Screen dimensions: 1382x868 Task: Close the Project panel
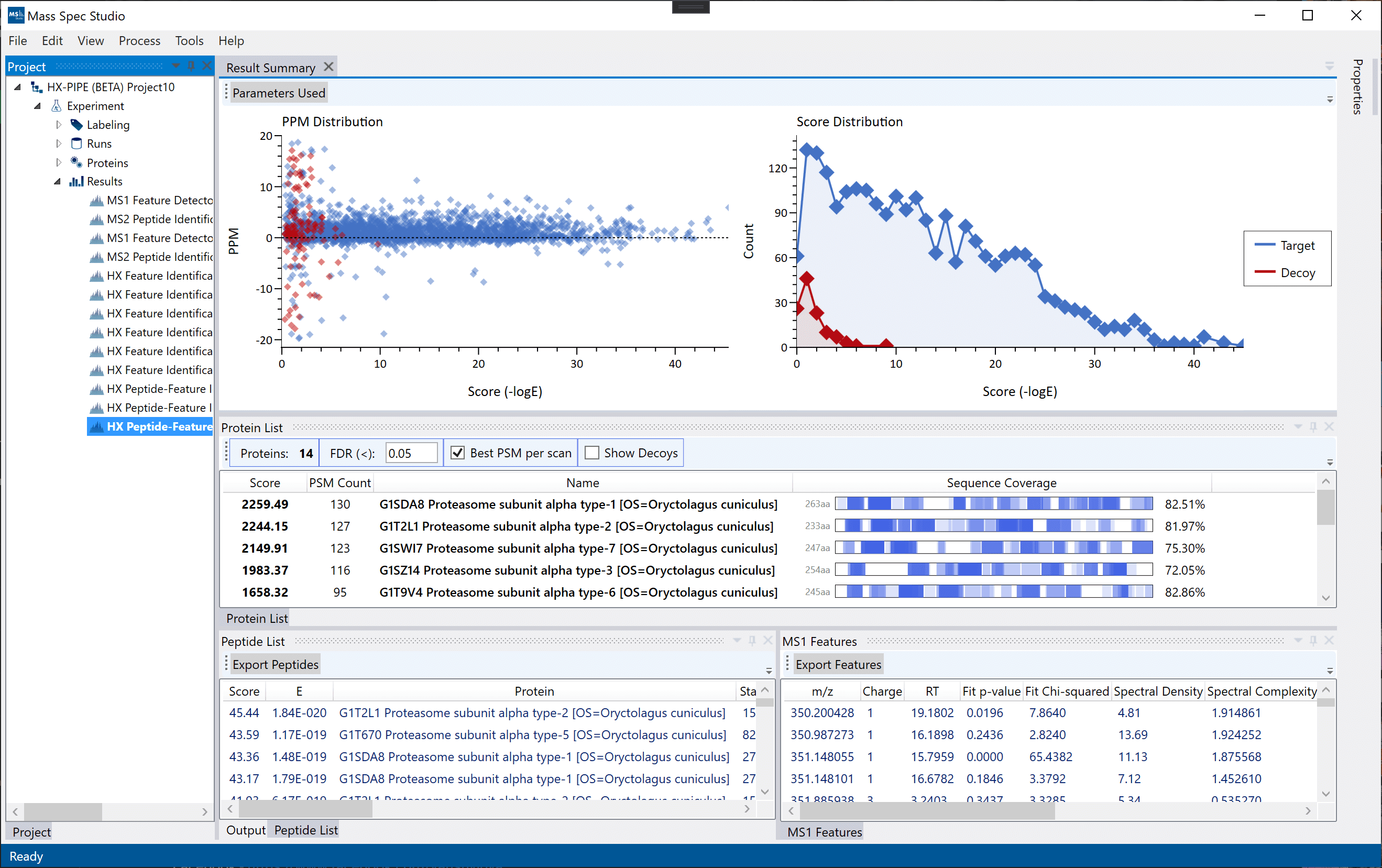[x=206, y=66]
